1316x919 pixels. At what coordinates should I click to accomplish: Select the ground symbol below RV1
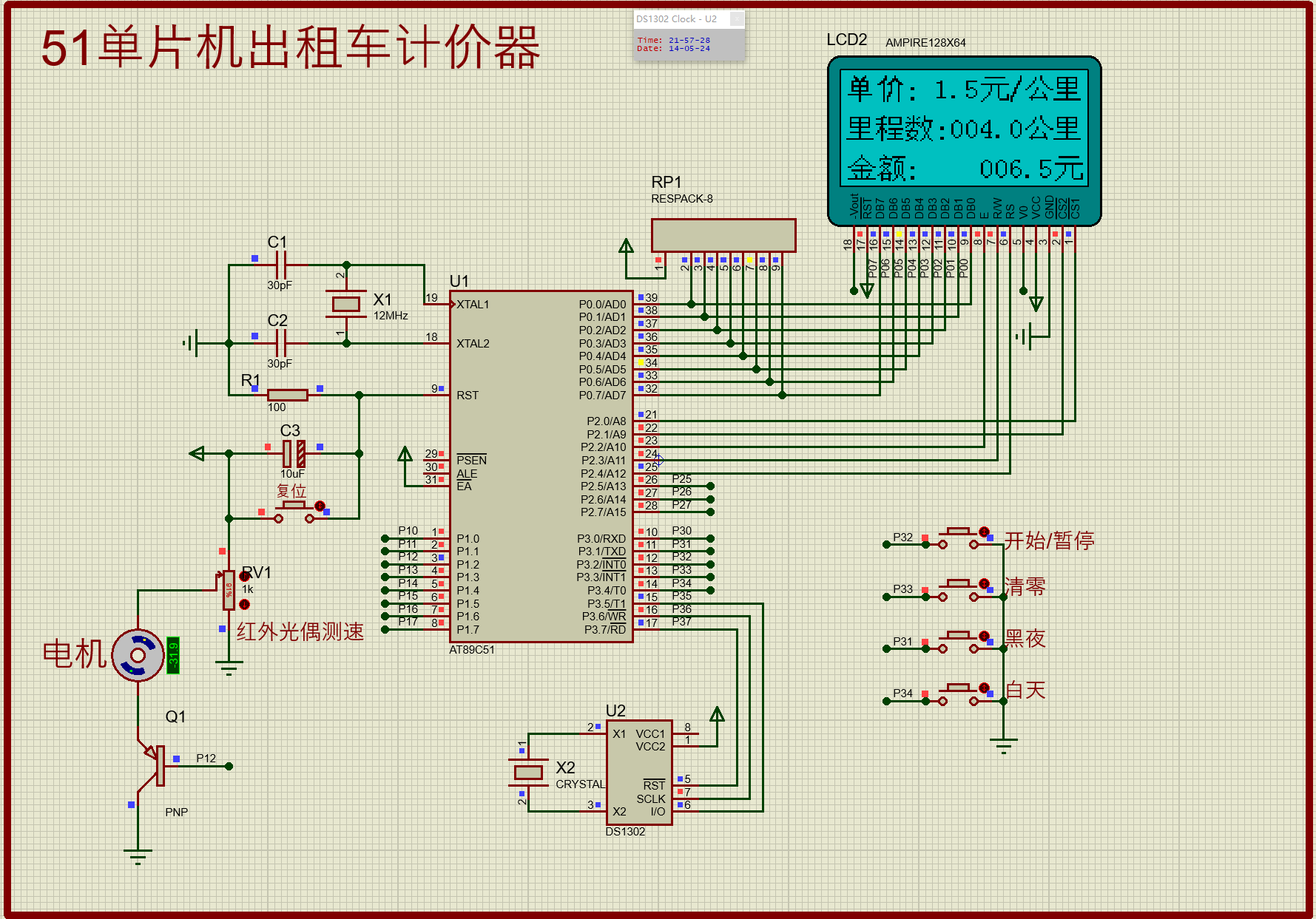point(229,668)
